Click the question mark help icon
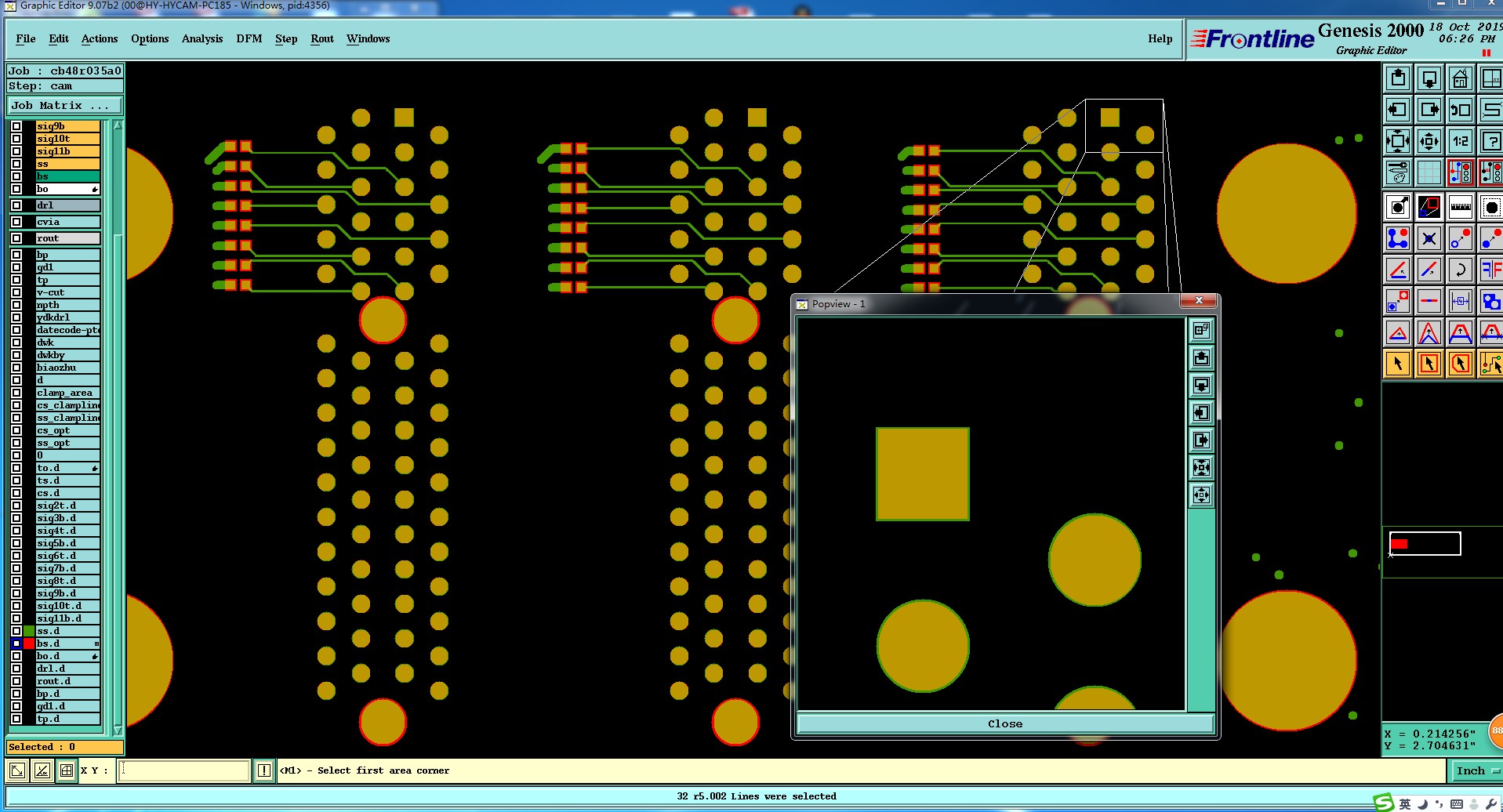This screenshot has height=812, width=1503. pos(1491,141)
